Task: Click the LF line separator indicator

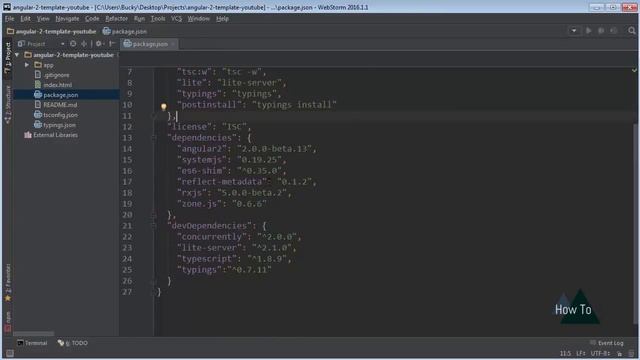Action: (x=580, y=353)
